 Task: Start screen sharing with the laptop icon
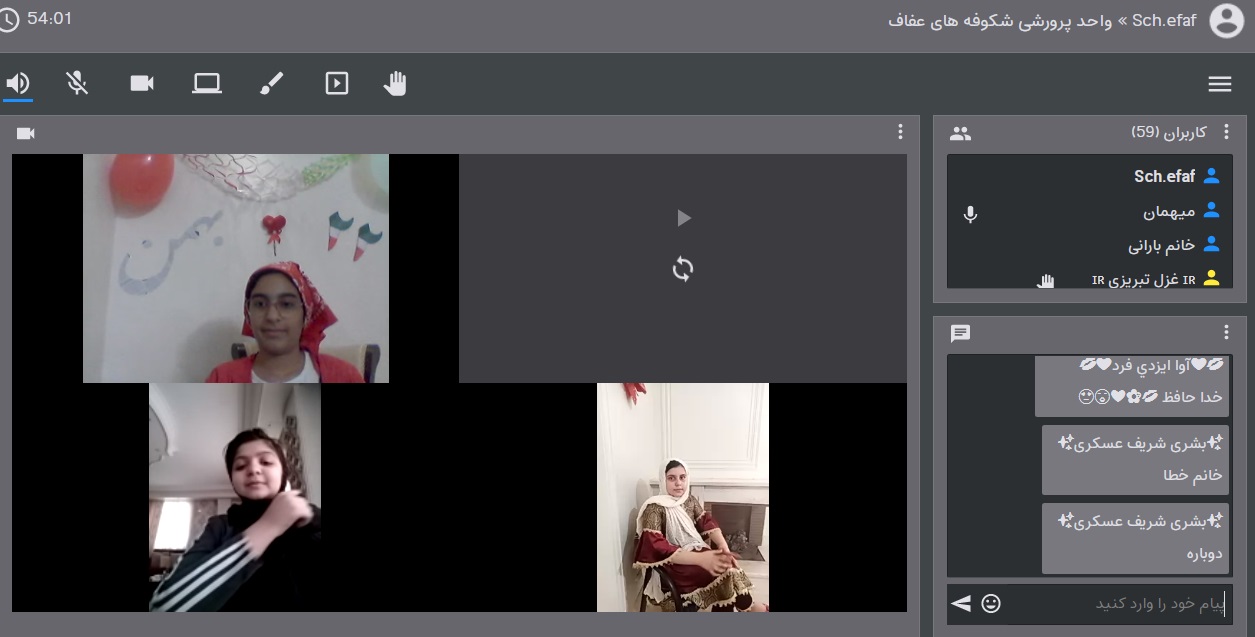click(x=207, y=84)
